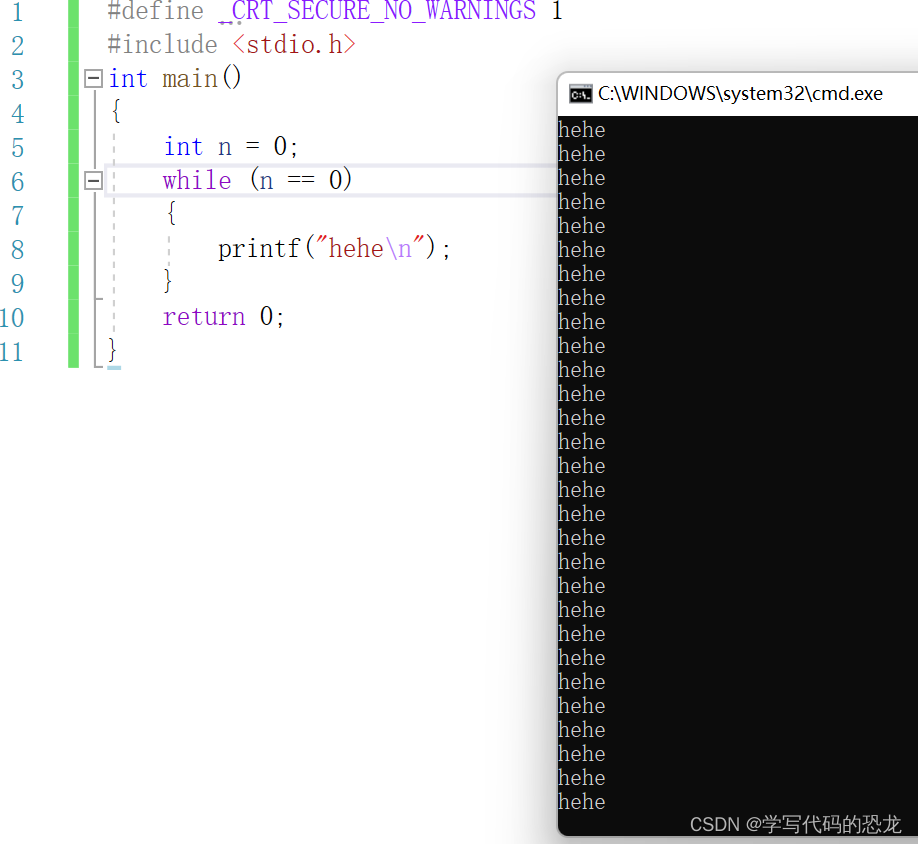Click the _CRT_SECURE_NO_WARNINGS macro name
The height and width of the screenshot is (844, 918).
click(x=377, y=11)
